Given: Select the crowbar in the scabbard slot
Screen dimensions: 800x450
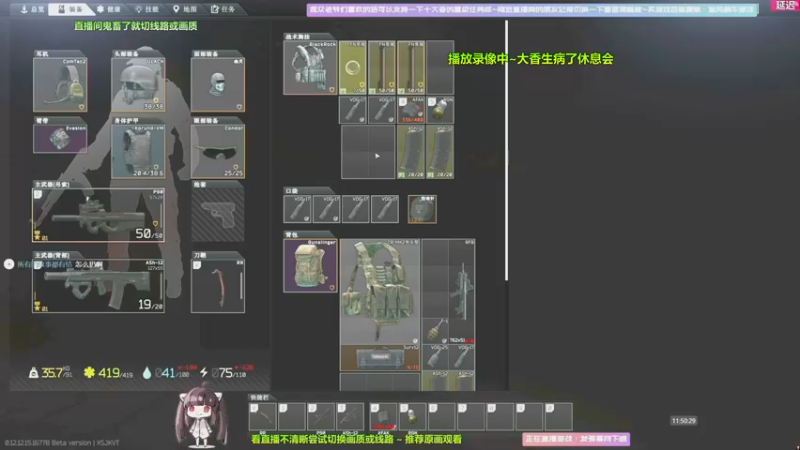Looking at the screenshot, I should pyautogui.click(x=218, y=286).
